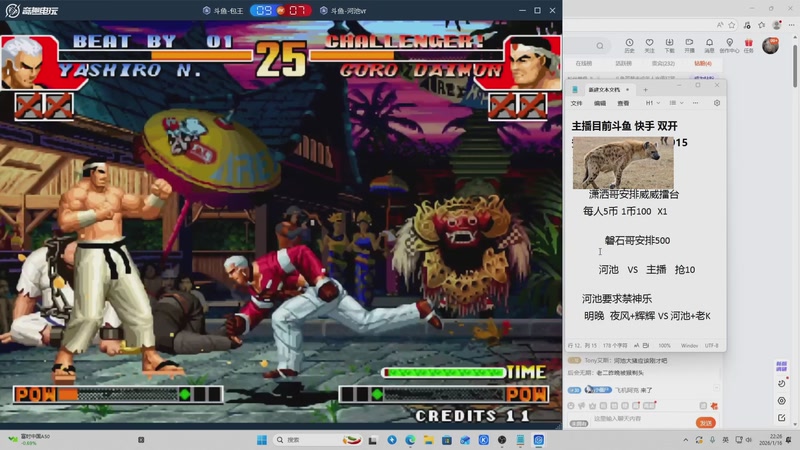
Task: Add a new Notepad tab with plus
Action: point(645,90)
